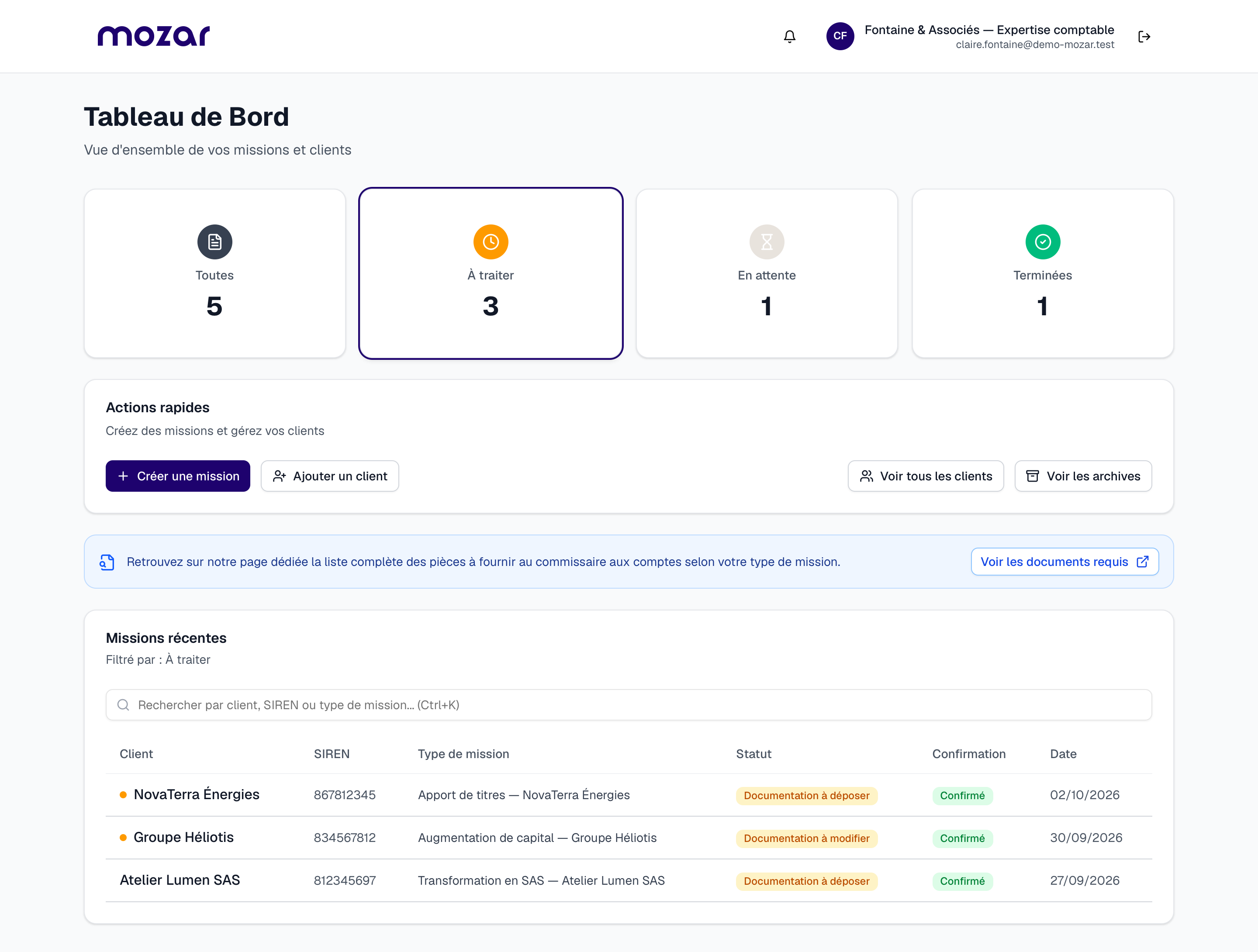Focus the mission search field
Image resolution: width=1258 pixels, height=952 pixels.
(x=629, y=705)
